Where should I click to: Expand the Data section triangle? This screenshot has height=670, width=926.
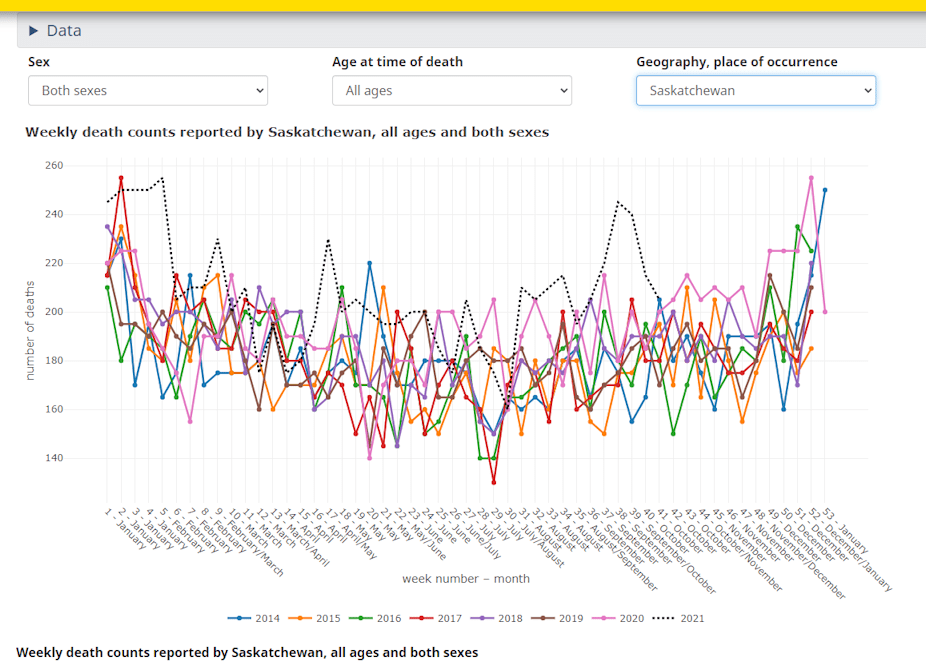pyautogui.click(x=33, y=31)
